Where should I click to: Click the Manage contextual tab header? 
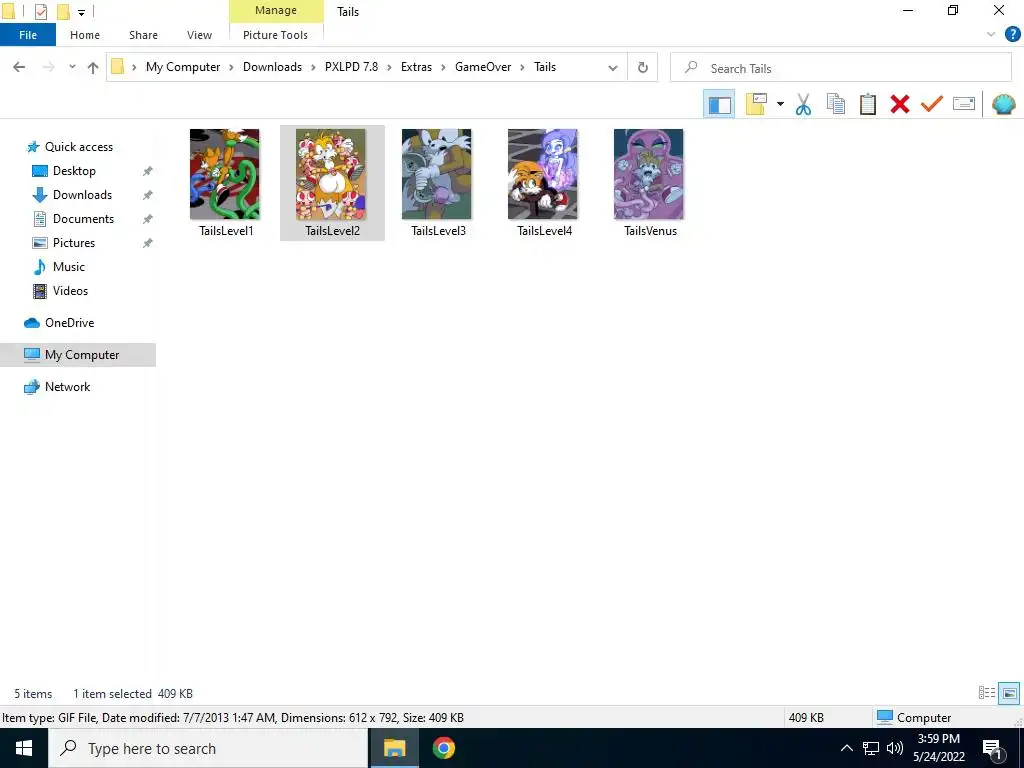276,11
